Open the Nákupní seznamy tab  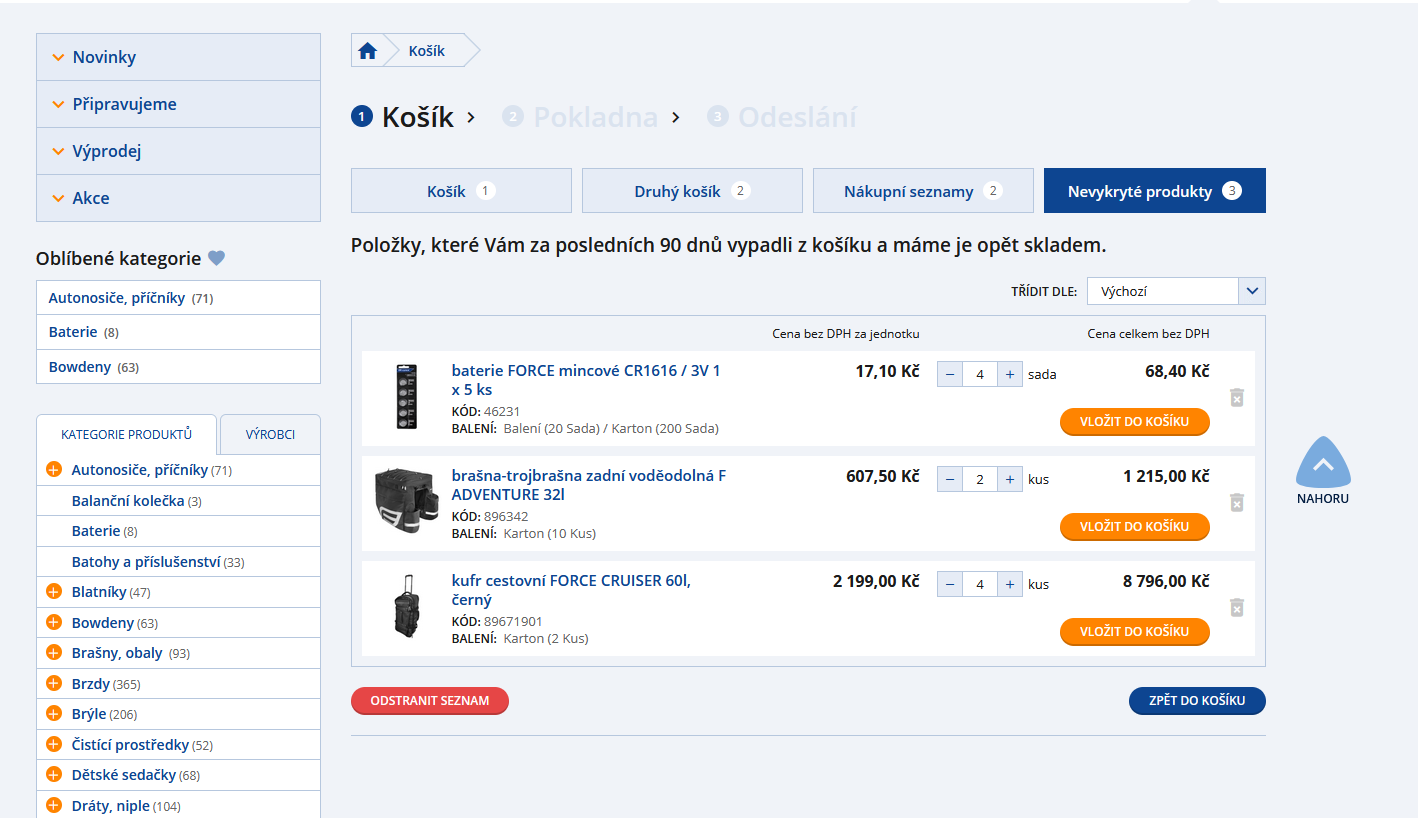click(x=922, y=191)
